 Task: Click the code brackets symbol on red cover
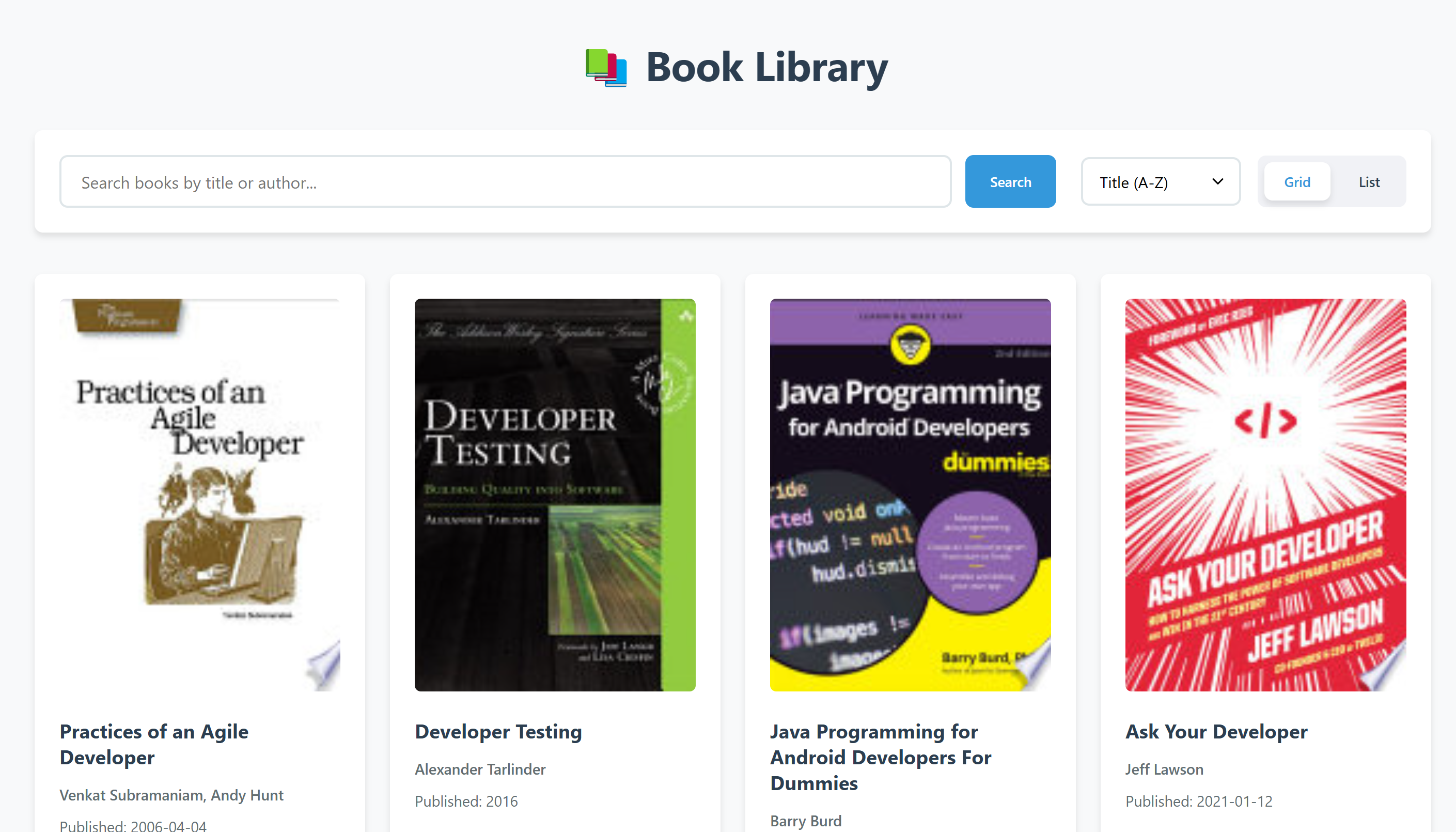1265,421
